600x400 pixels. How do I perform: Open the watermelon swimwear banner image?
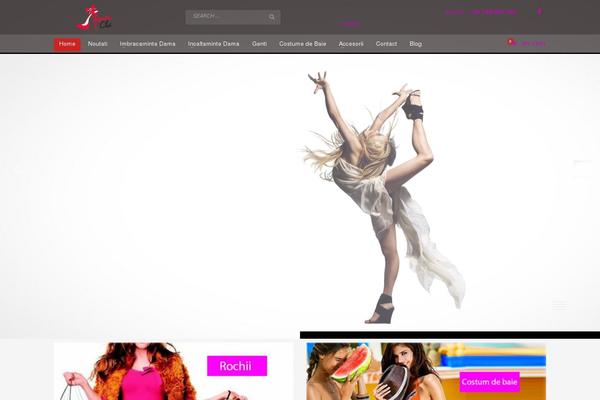[x=426, y=371]
